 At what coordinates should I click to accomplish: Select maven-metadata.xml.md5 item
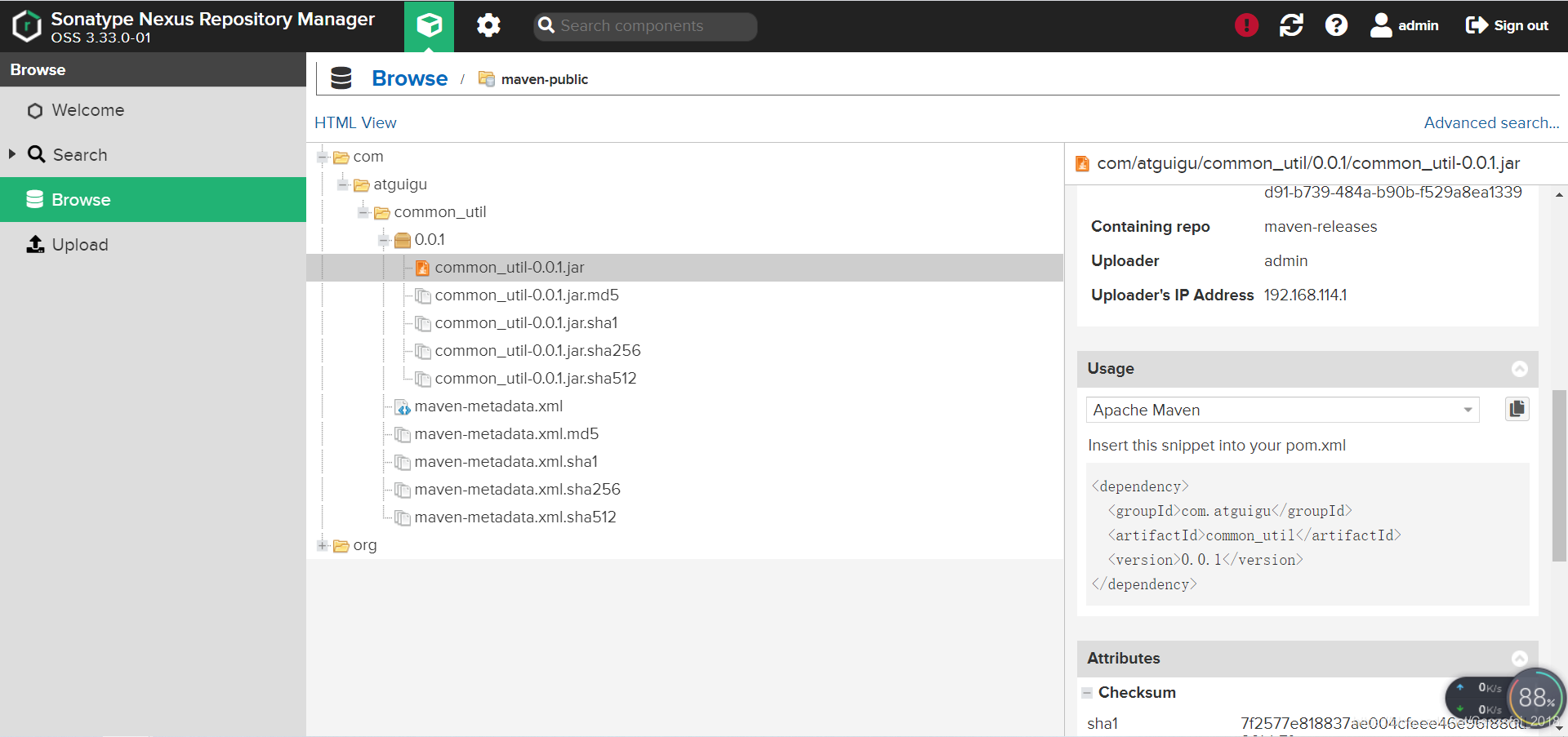click(x=506, y=434)
